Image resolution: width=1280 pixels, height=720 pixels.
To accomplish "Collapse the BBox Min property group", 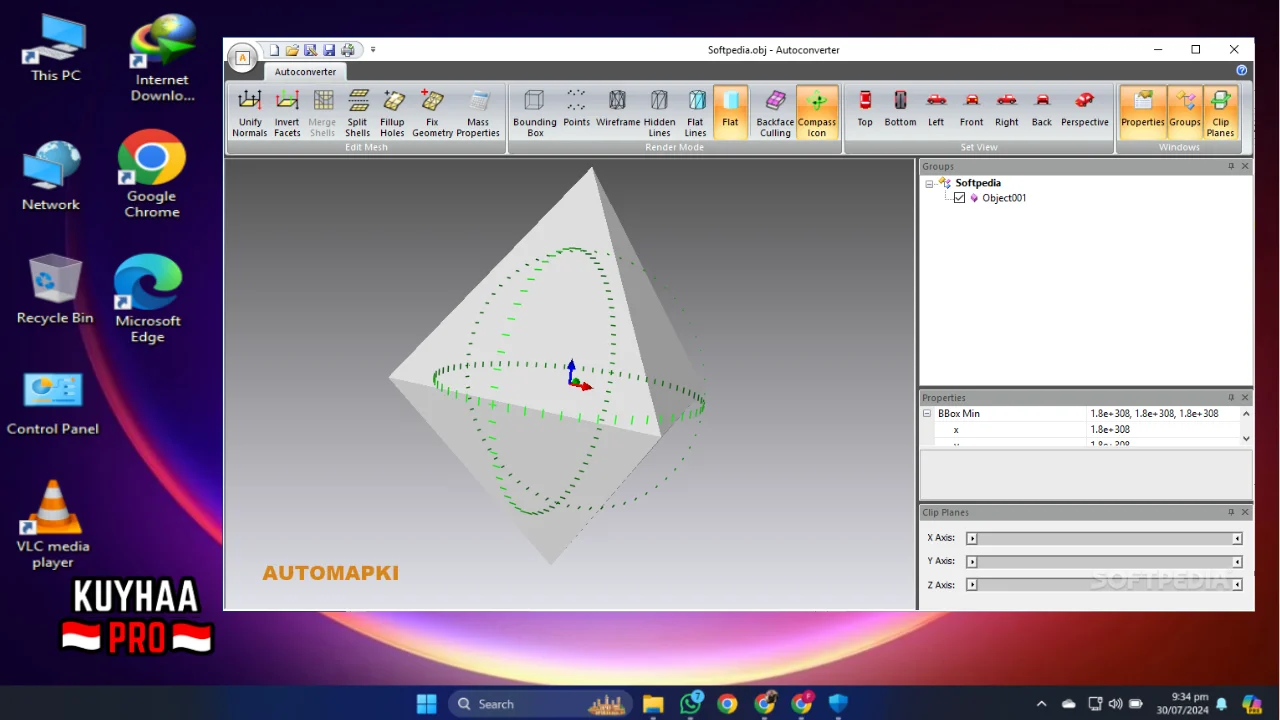I will [x=927, y=414].
